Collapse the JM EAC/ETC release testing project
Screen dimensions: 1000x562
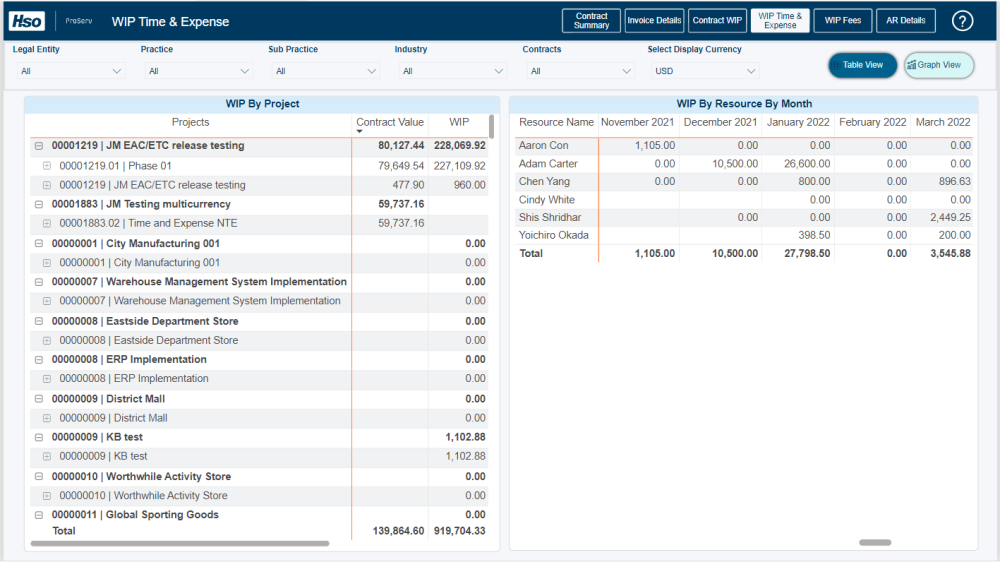pos(39,146)
